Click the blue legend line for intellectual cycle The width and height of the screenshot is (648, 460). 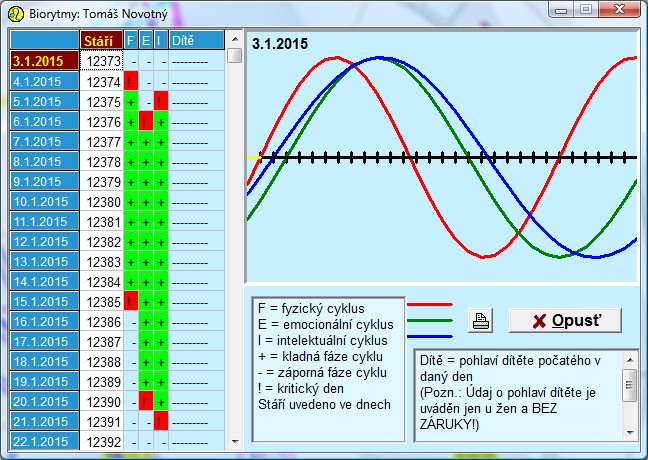point(430,337)
